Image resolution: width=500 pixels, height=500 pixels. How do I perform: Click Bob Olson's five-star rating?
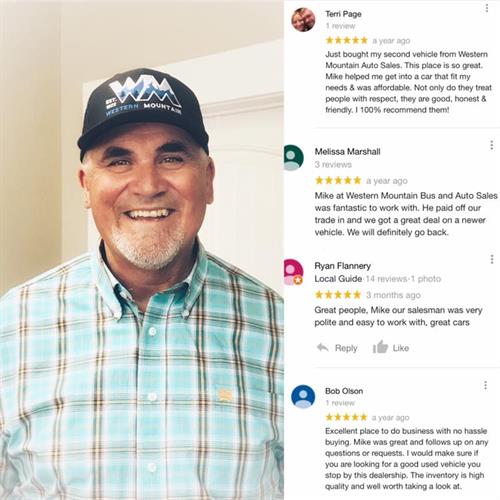coord(346,417)
